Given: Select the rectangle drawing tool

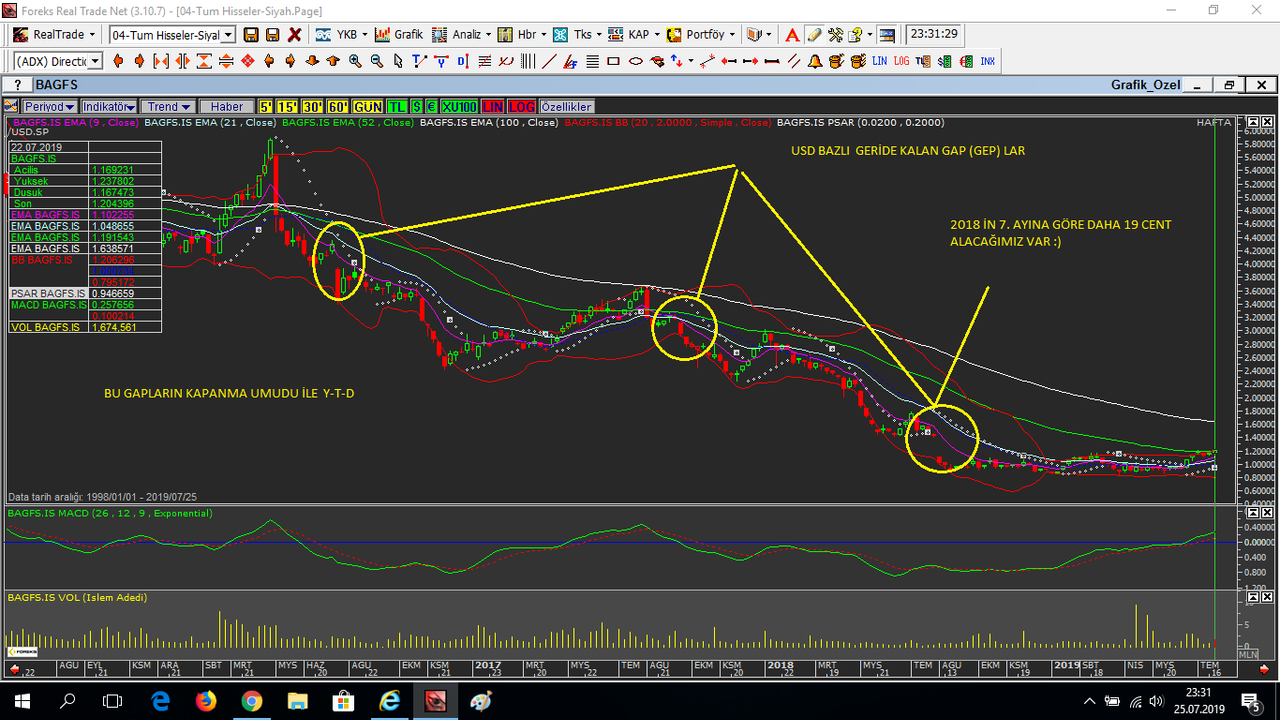Looking at the screenshot, I should click(x=613, y=61).
